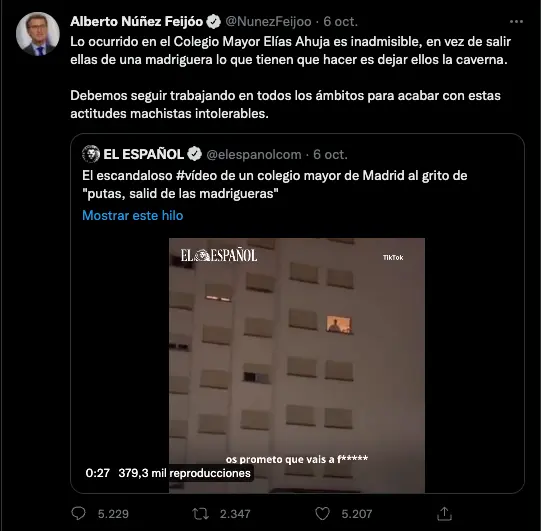
Task: Click the verified badge next to EL ESPAÑOL
Action: coord(195,154)
